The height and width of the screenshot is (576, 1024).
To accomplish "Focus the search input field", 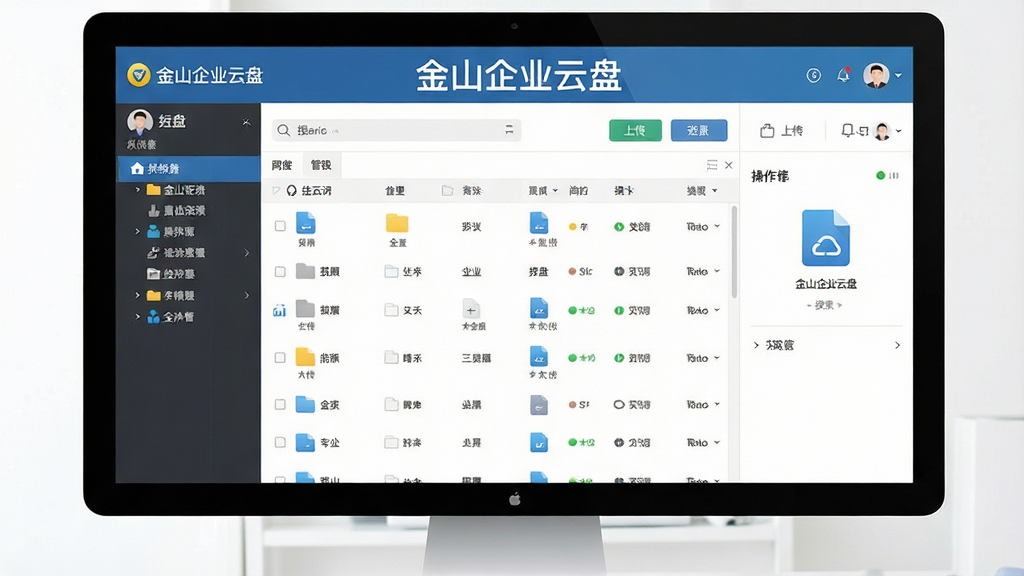I will (396, 131).
